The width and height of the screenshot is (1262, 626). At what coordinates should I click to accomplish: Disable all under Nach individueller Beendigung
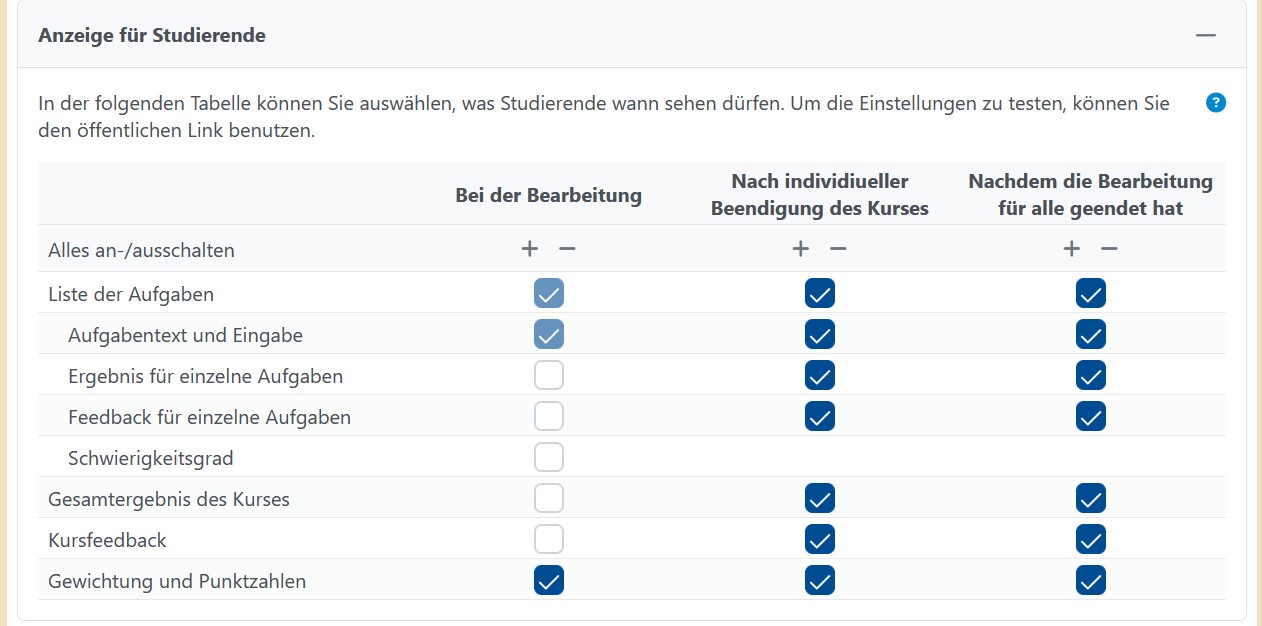pos(838,249)
